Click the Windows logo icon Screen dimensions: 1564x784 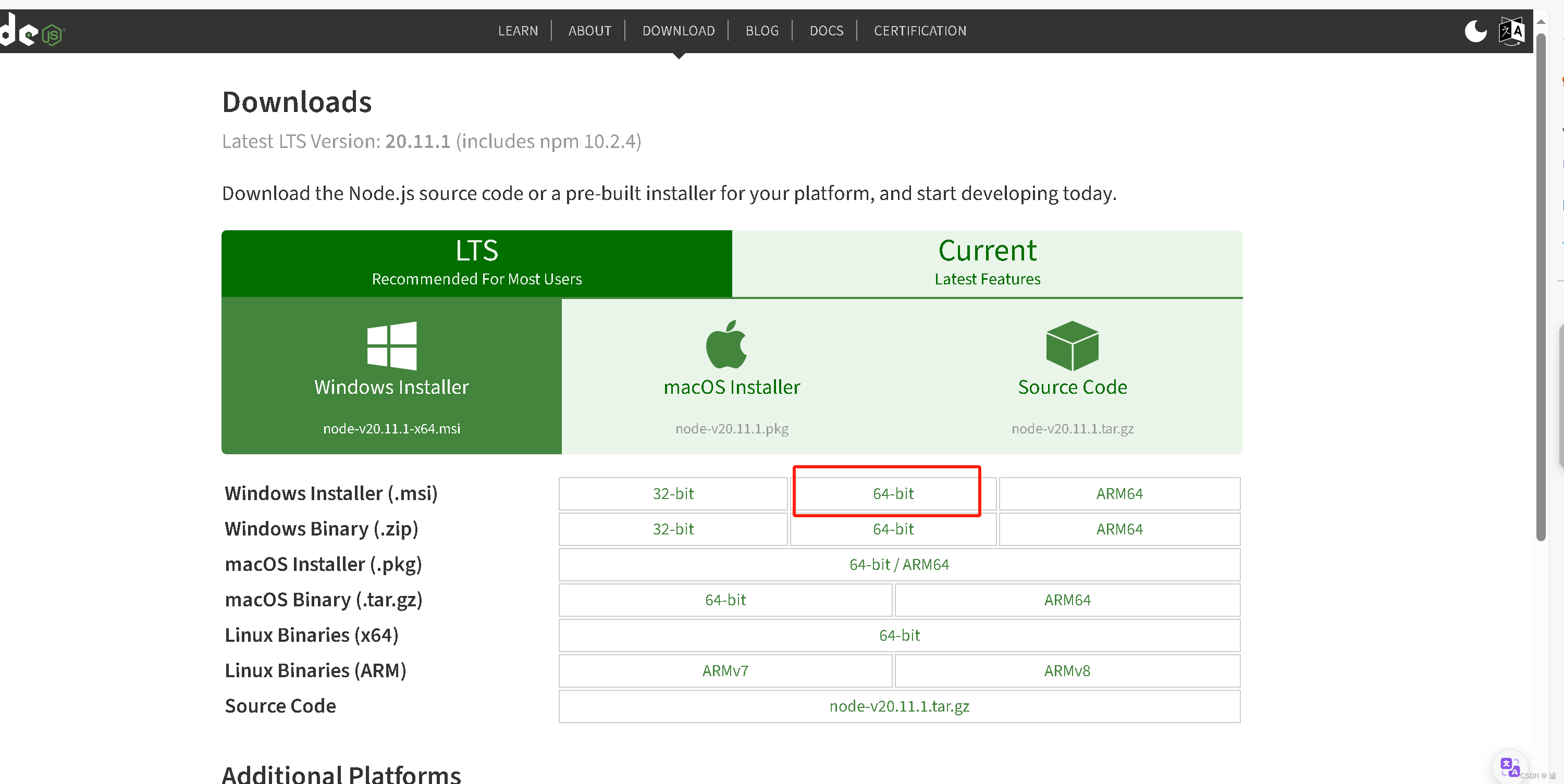click(x=391, y=345)
